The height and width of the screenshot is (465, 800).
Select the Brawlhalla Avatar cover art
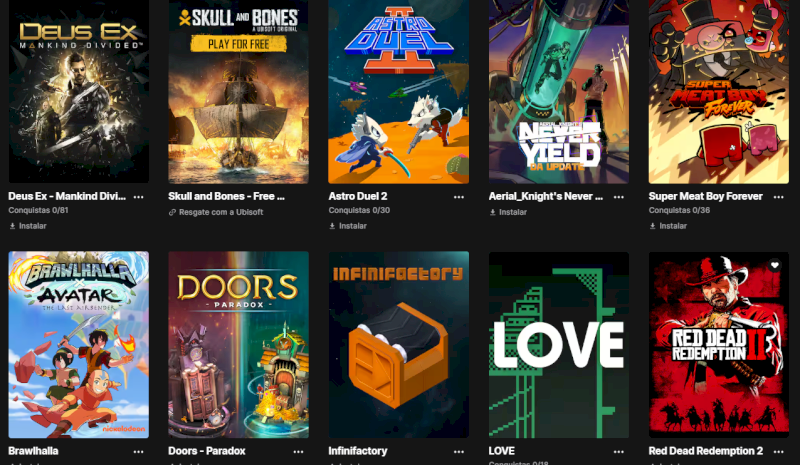click(79, 345)
